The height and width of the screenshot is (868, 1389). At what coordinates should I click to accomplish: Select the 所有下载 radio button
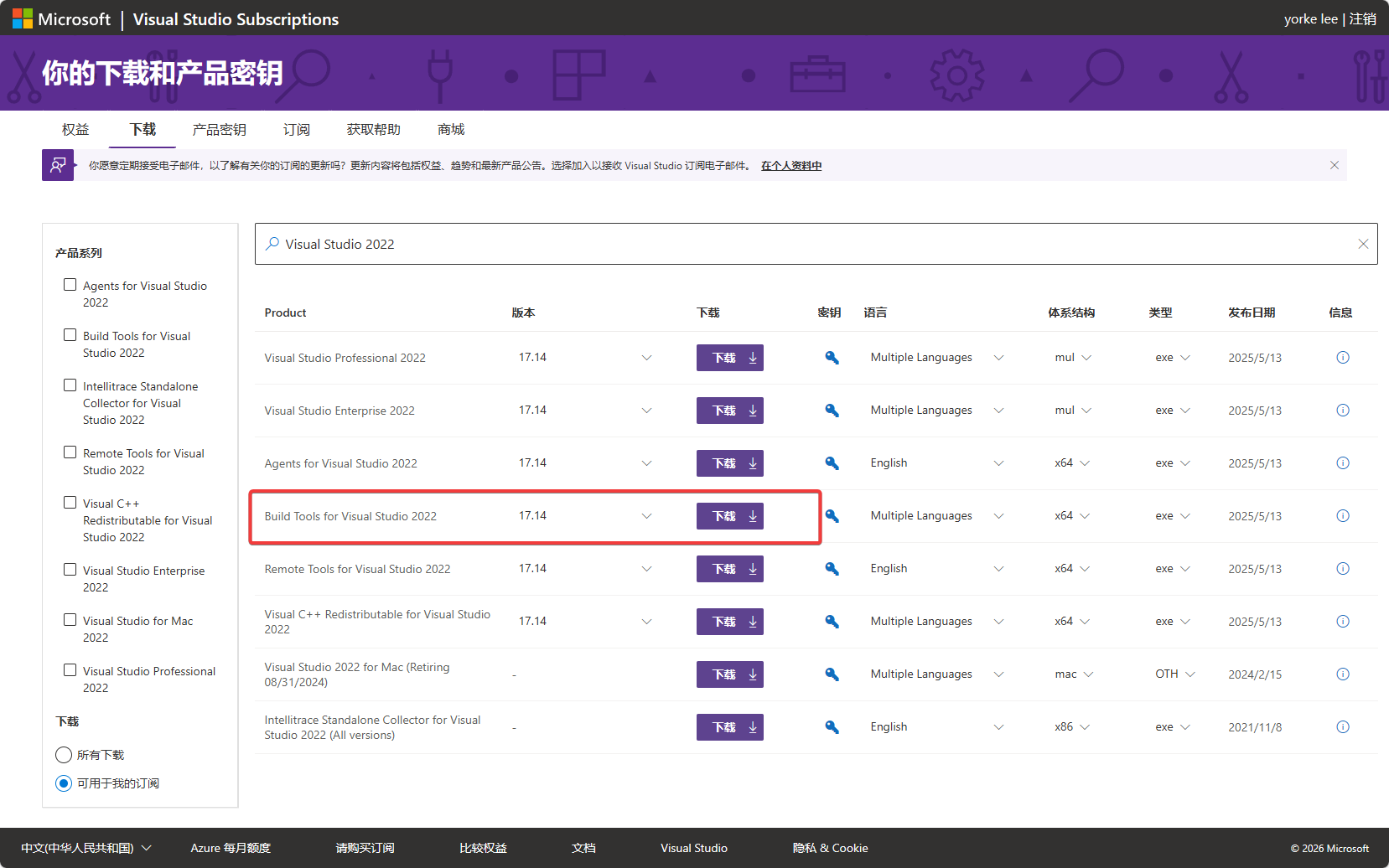click(x=64, y=755)
